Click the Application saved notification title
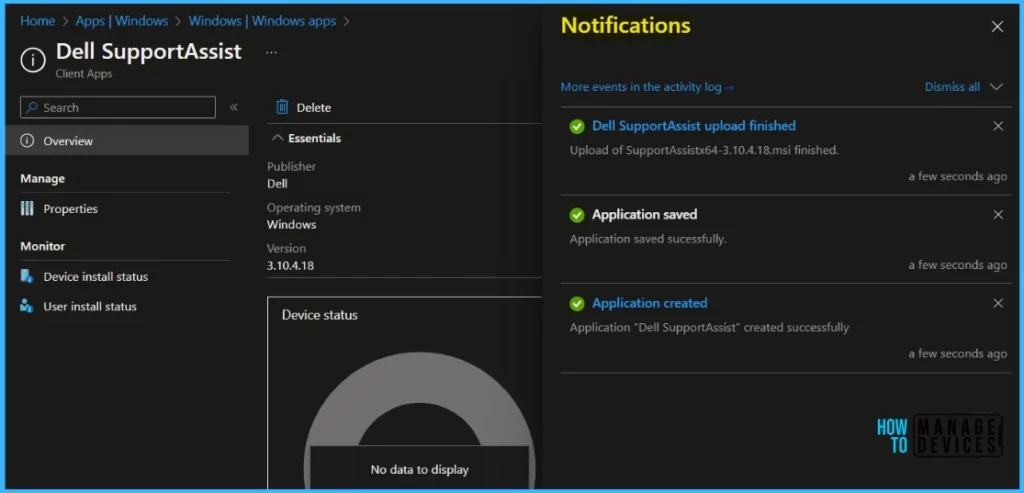This screenshot has height=493, width=1024. coord(645,214)
